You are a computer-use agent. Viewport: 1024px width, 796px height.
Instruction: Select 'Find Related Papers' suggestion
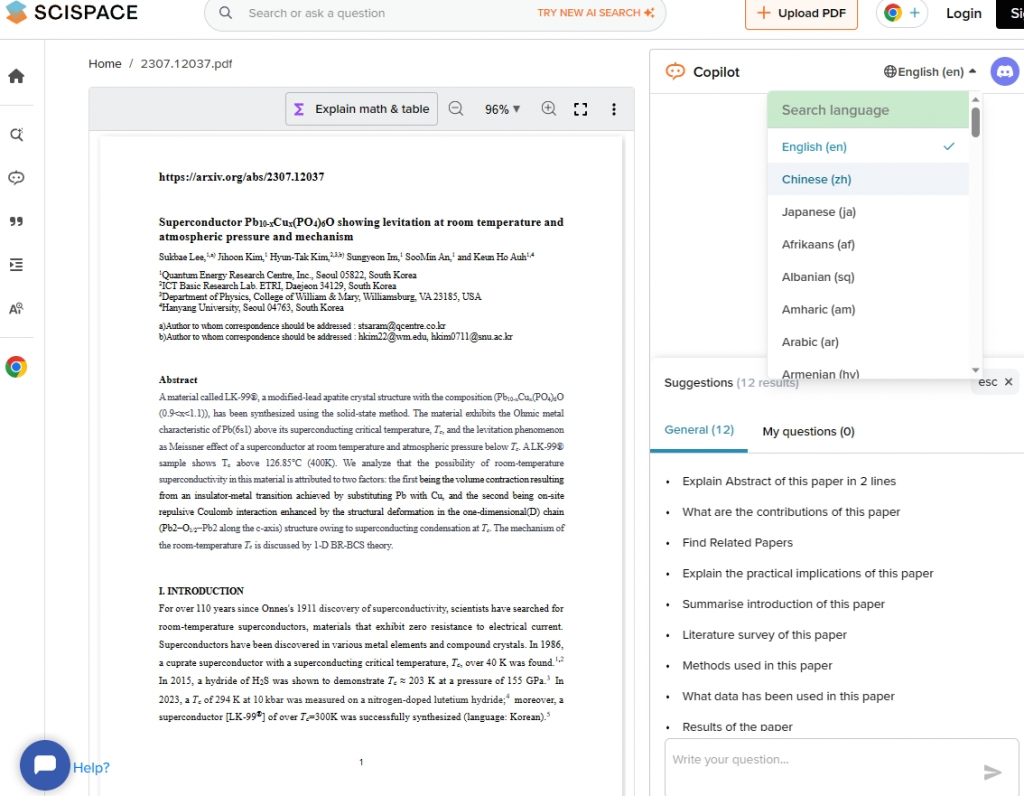pos(737,543)
